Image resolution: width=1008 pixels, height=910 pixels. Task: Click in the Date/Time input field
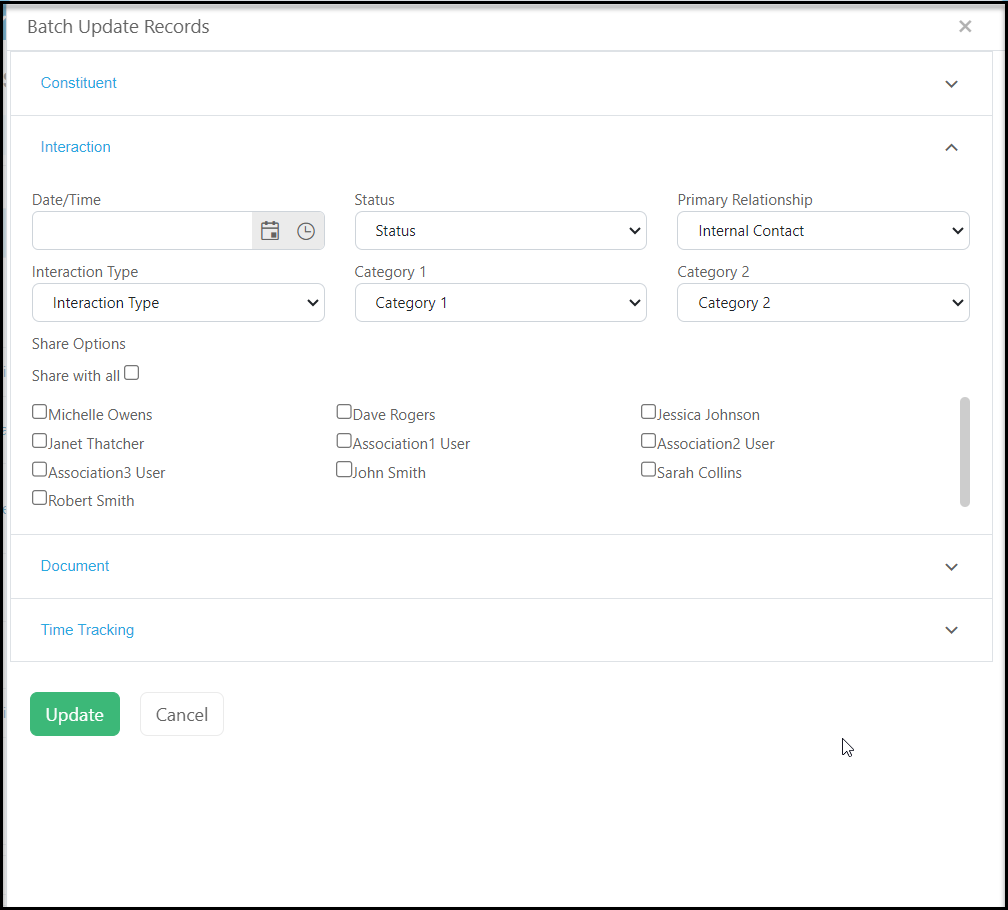pyautogui.click(x=142, y=231)
